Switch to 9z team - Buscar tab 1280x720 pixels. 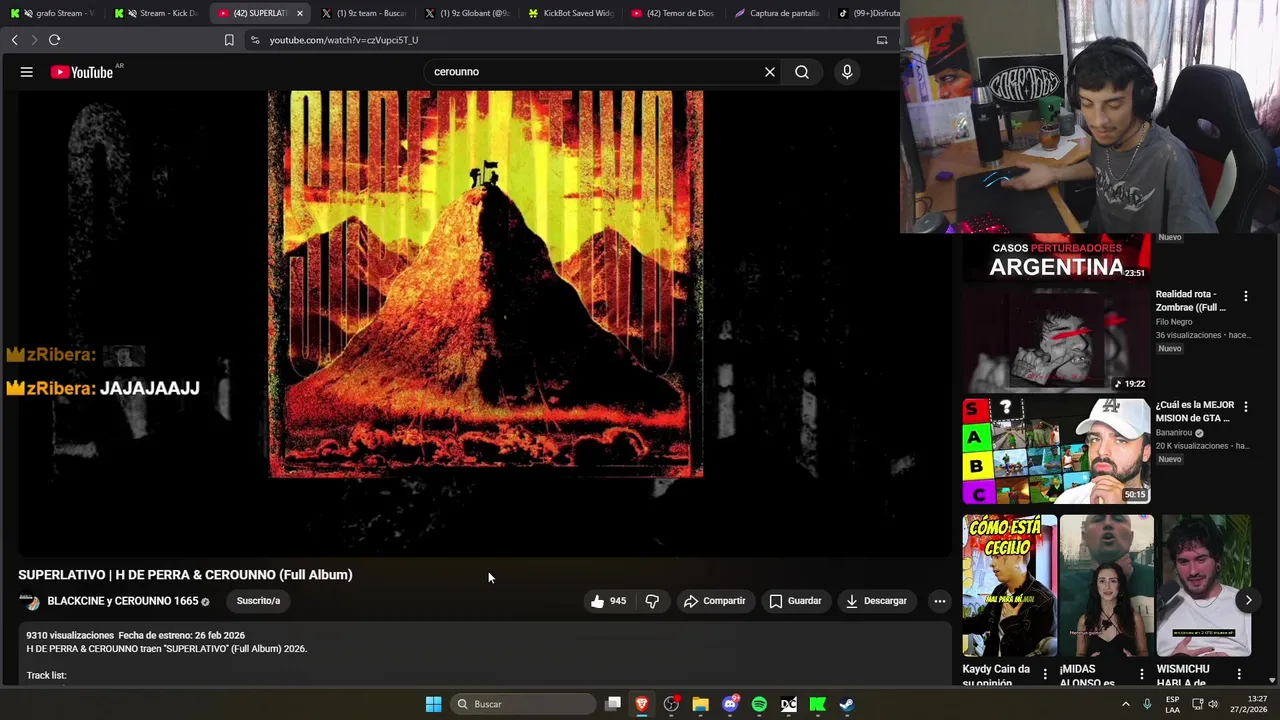pos(364,13)
